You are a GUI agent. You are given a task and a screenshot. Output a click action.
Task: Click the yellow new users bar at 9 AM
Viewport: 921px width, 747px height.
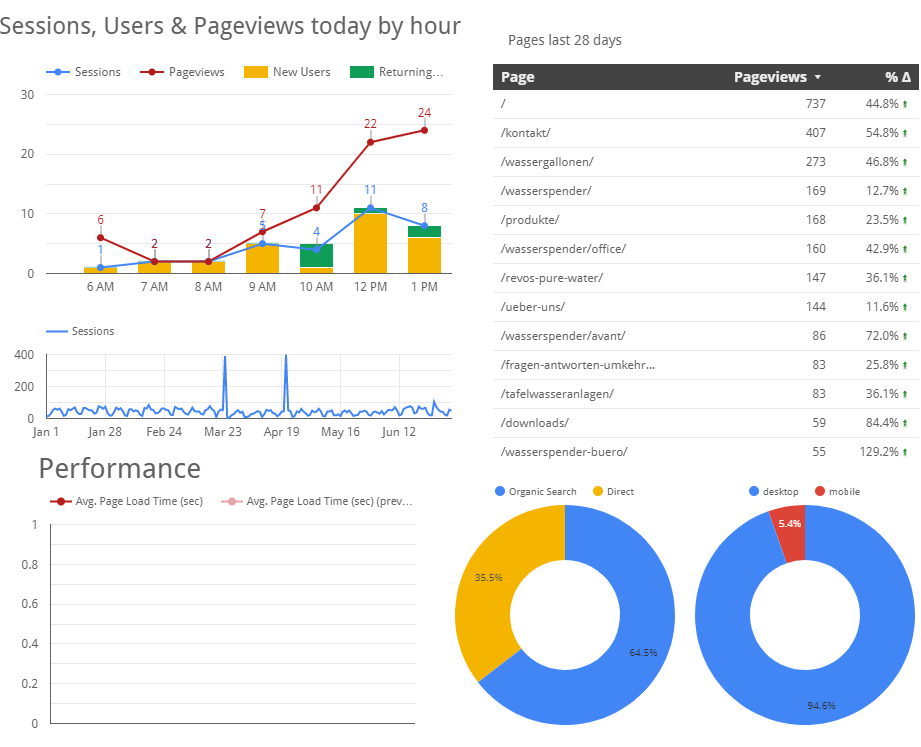coord(262,258)
